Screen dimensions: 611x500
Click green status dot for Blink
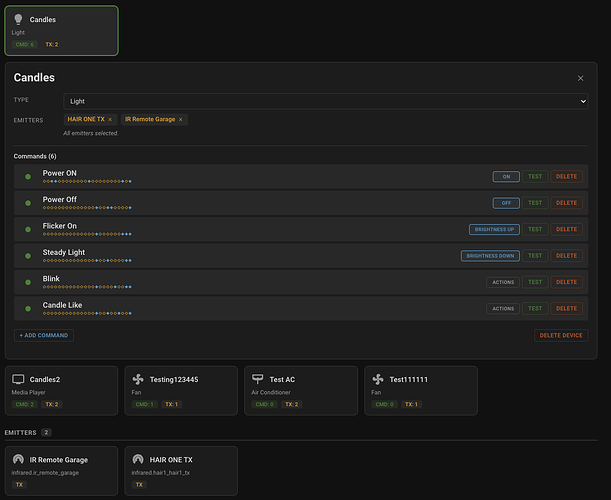[28, 282]
